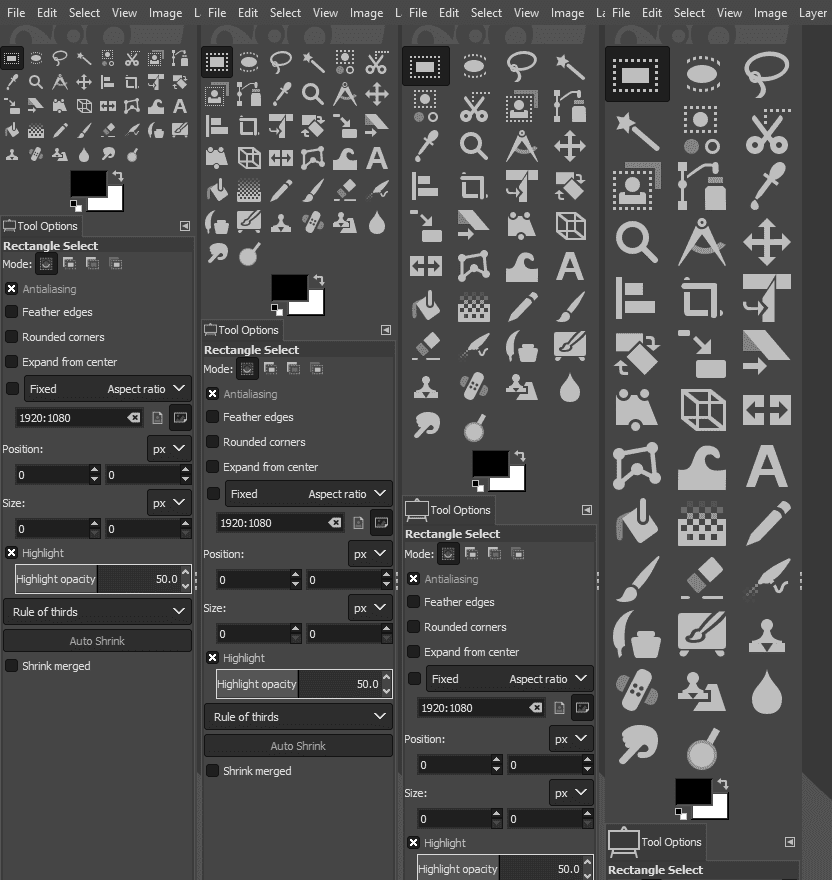This screenshot has height=880, width=832.
Task: Choose Clone stamp tool in smallest-icon toolbox
Action: click(12, 154)
